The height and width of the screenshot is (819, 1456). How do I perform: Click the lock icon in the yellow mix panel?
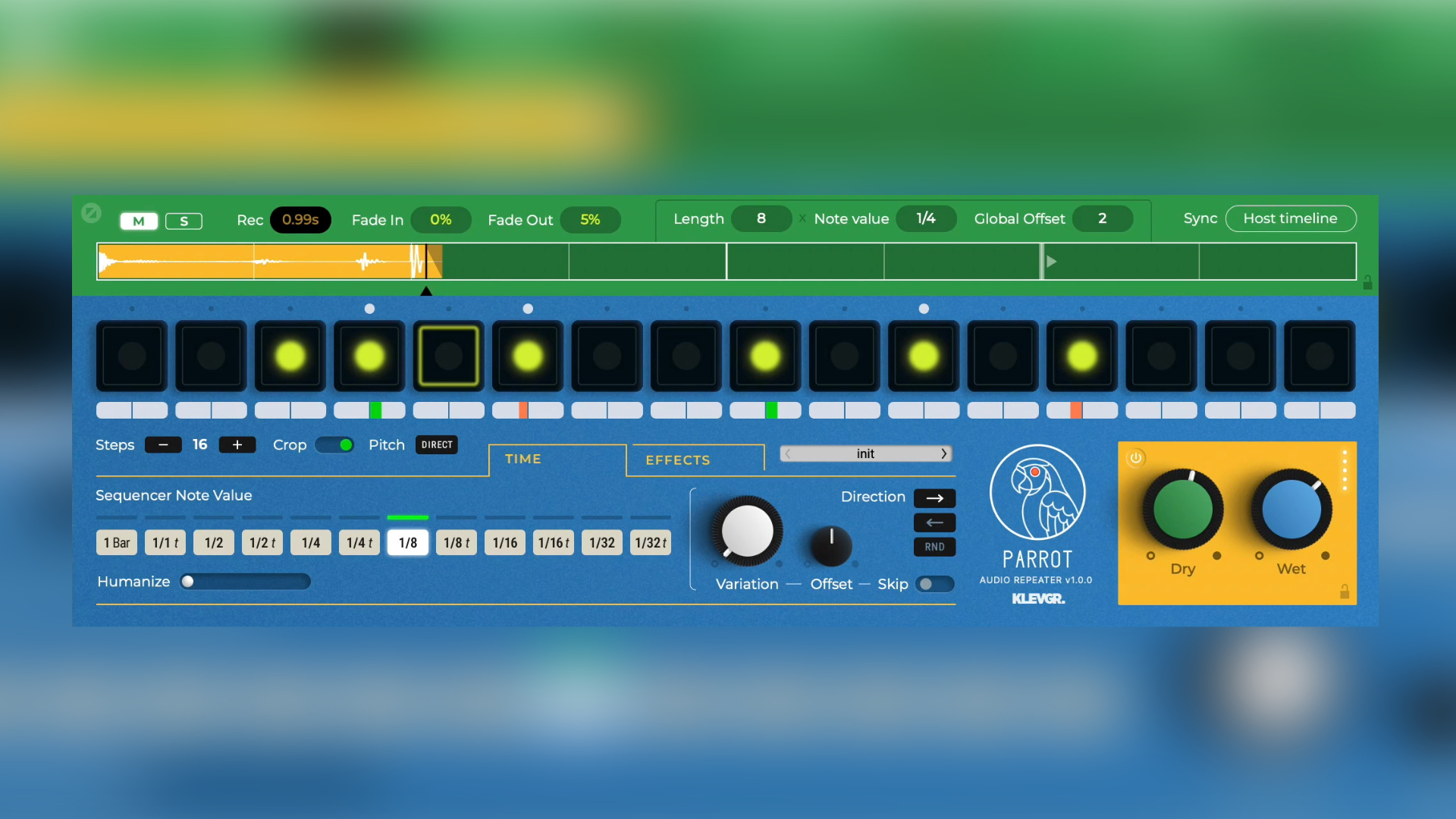click(1344, 591)
